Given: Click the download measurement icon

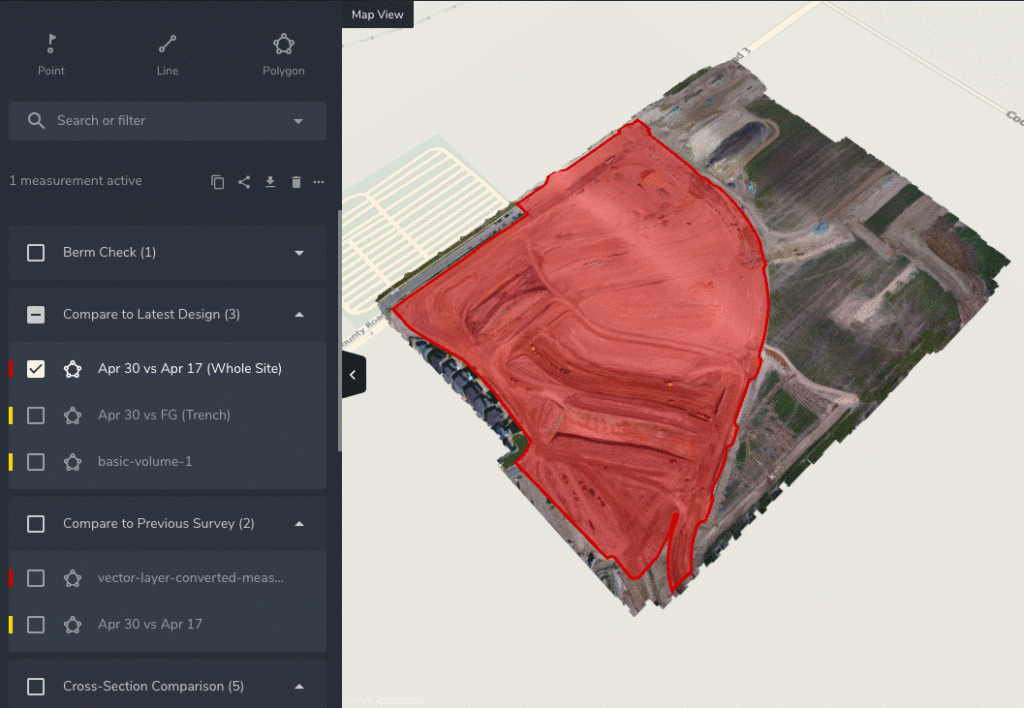Looking at the screenshot, I should point(270,182).
